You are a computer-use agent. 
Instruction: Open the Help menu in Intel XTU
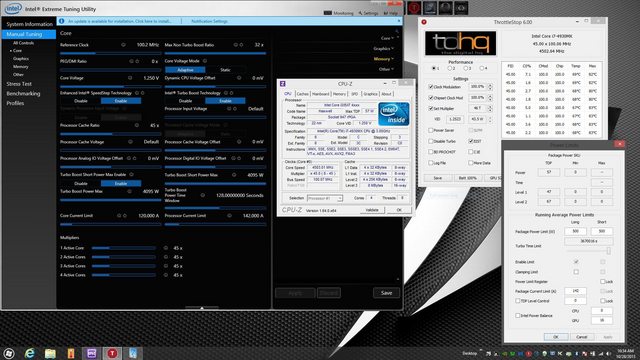pyautogui.click(x=391, y=13)
